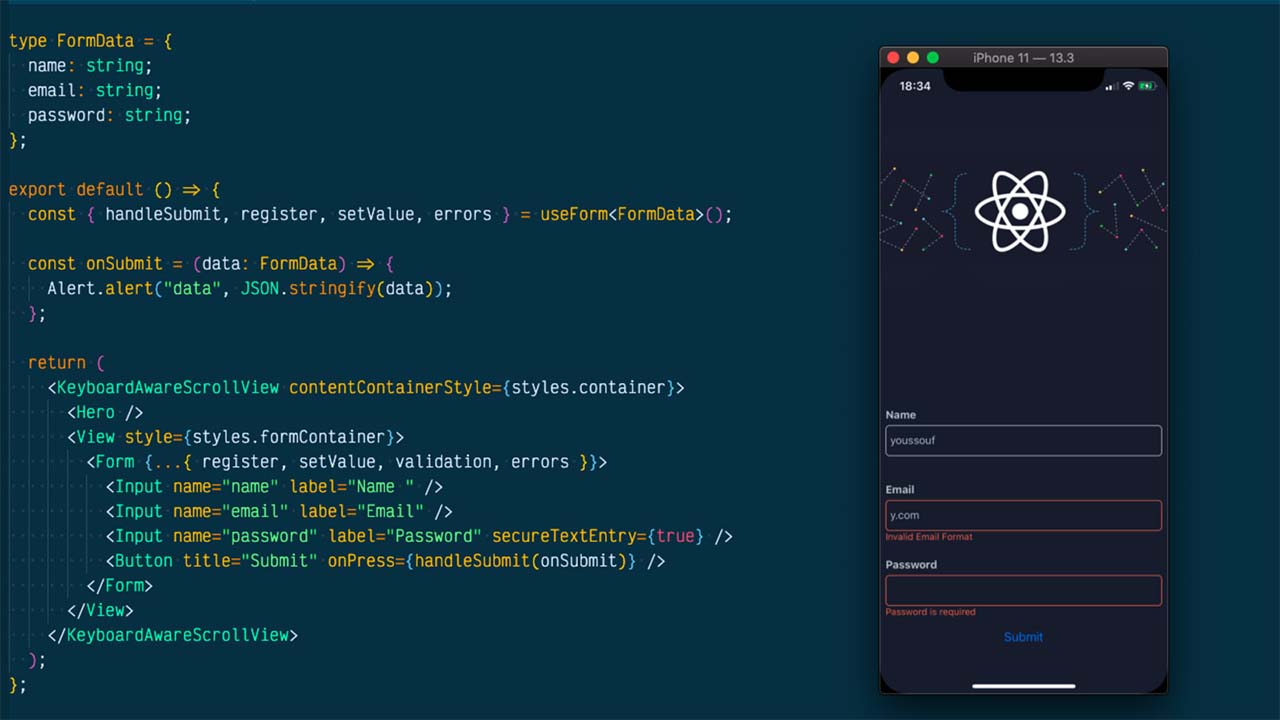Click the Email field showing y.com

click(x=1023, y=515)
